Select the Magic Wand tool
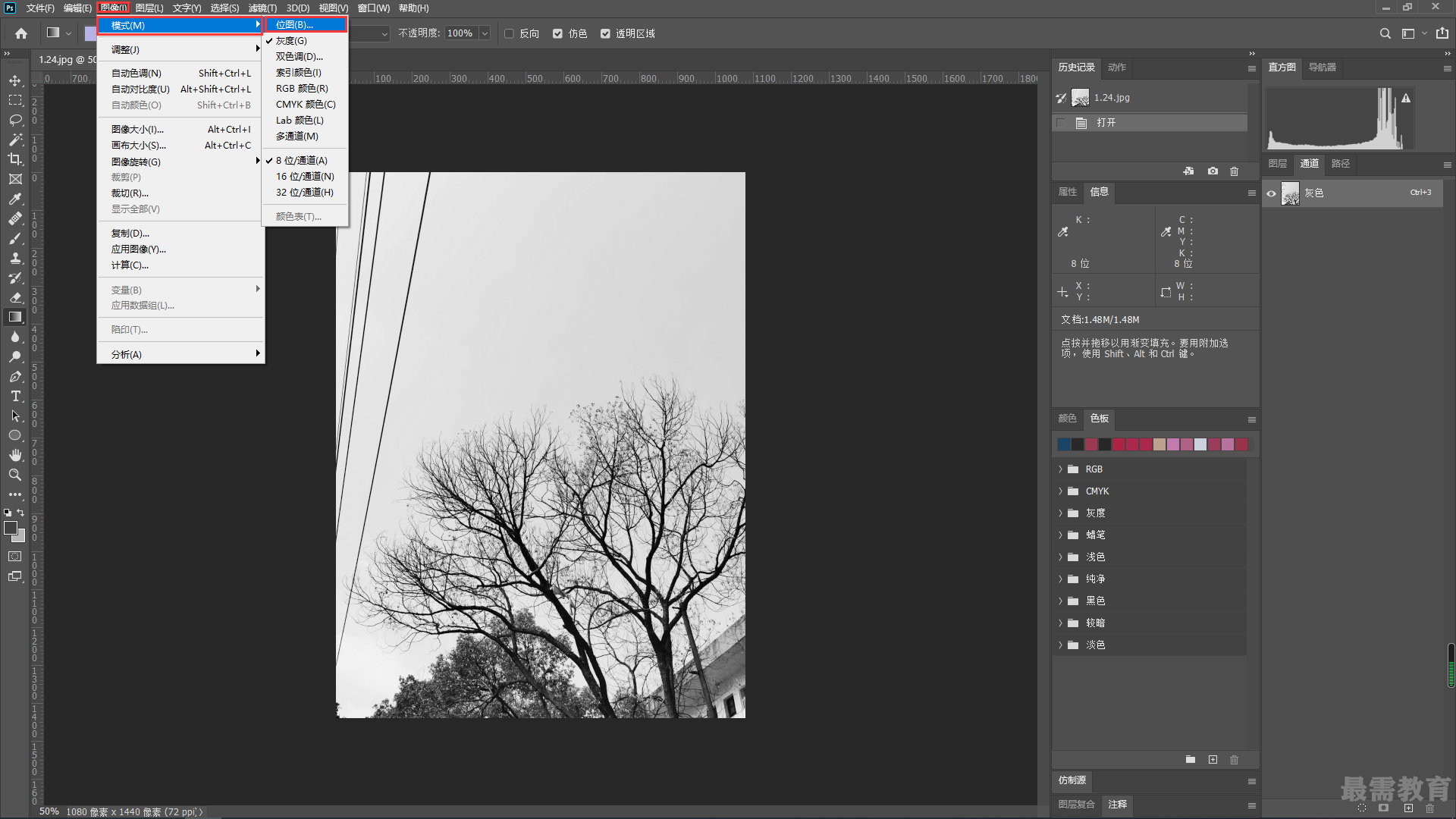This screenshot has height=819, width=1456. point(15,140)
